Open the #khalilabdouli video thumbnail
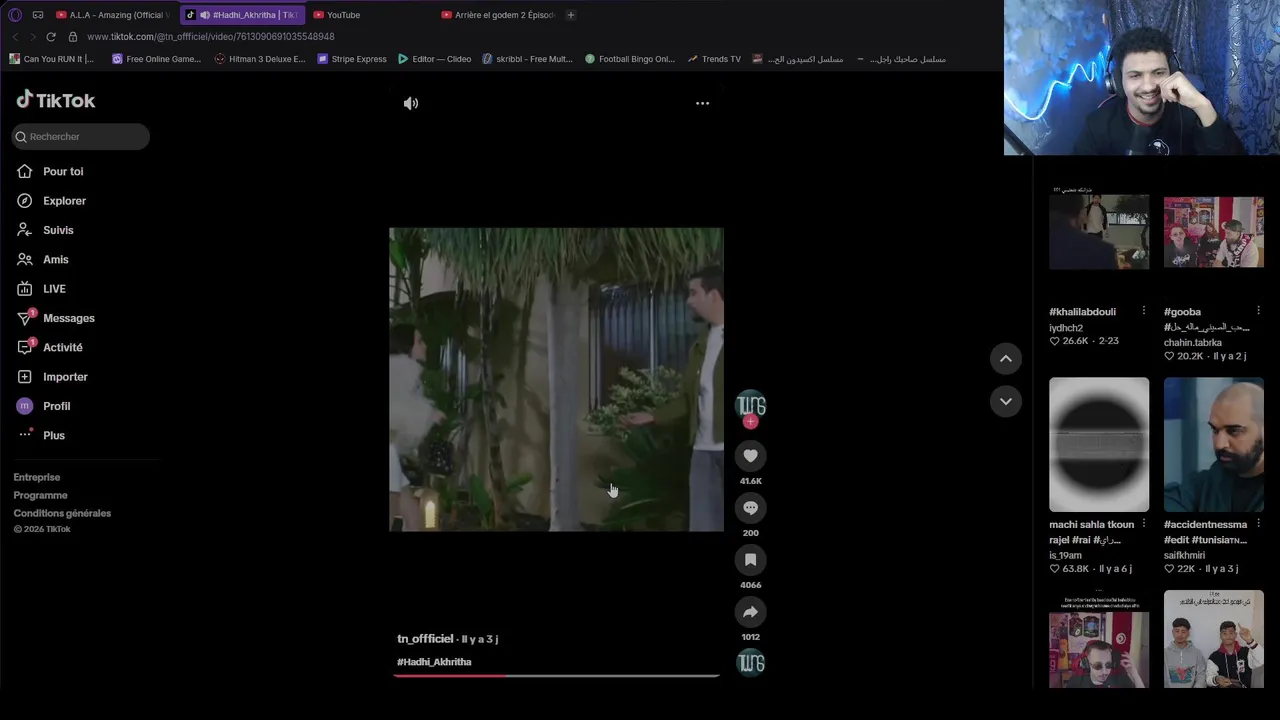This screenshot has width=1280, height=720. 1099,232
